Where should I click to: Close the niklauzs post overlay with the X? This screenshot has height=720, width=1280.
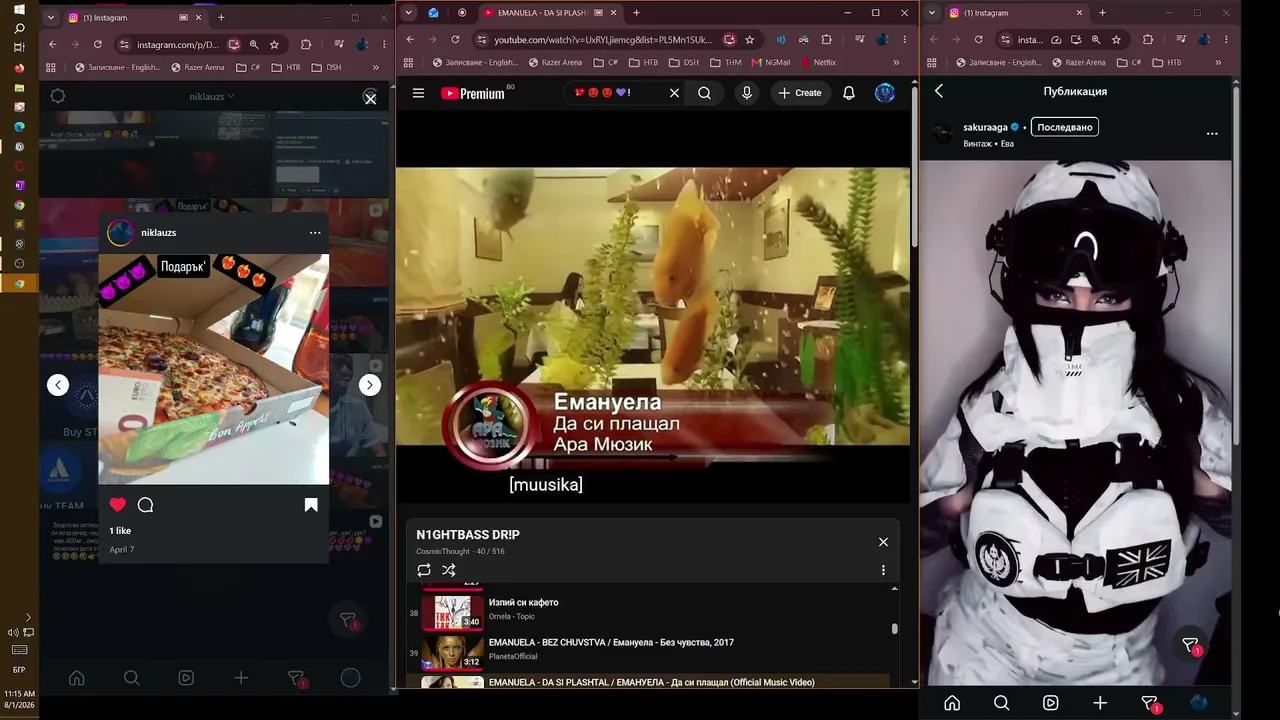(370, 98)
